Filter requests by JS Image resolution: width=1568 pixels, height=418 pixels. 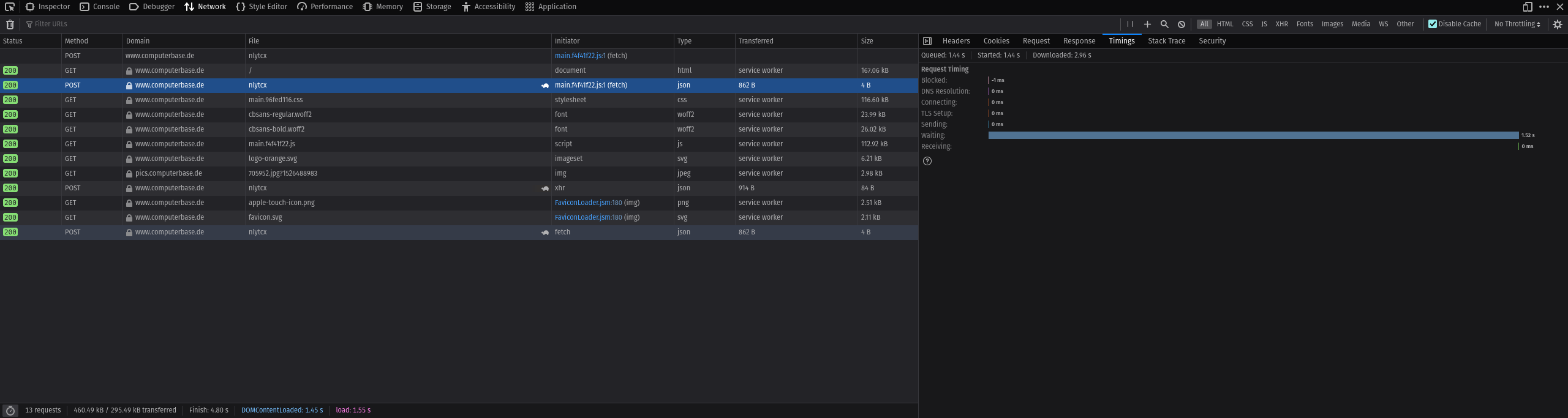[1264, 24]
